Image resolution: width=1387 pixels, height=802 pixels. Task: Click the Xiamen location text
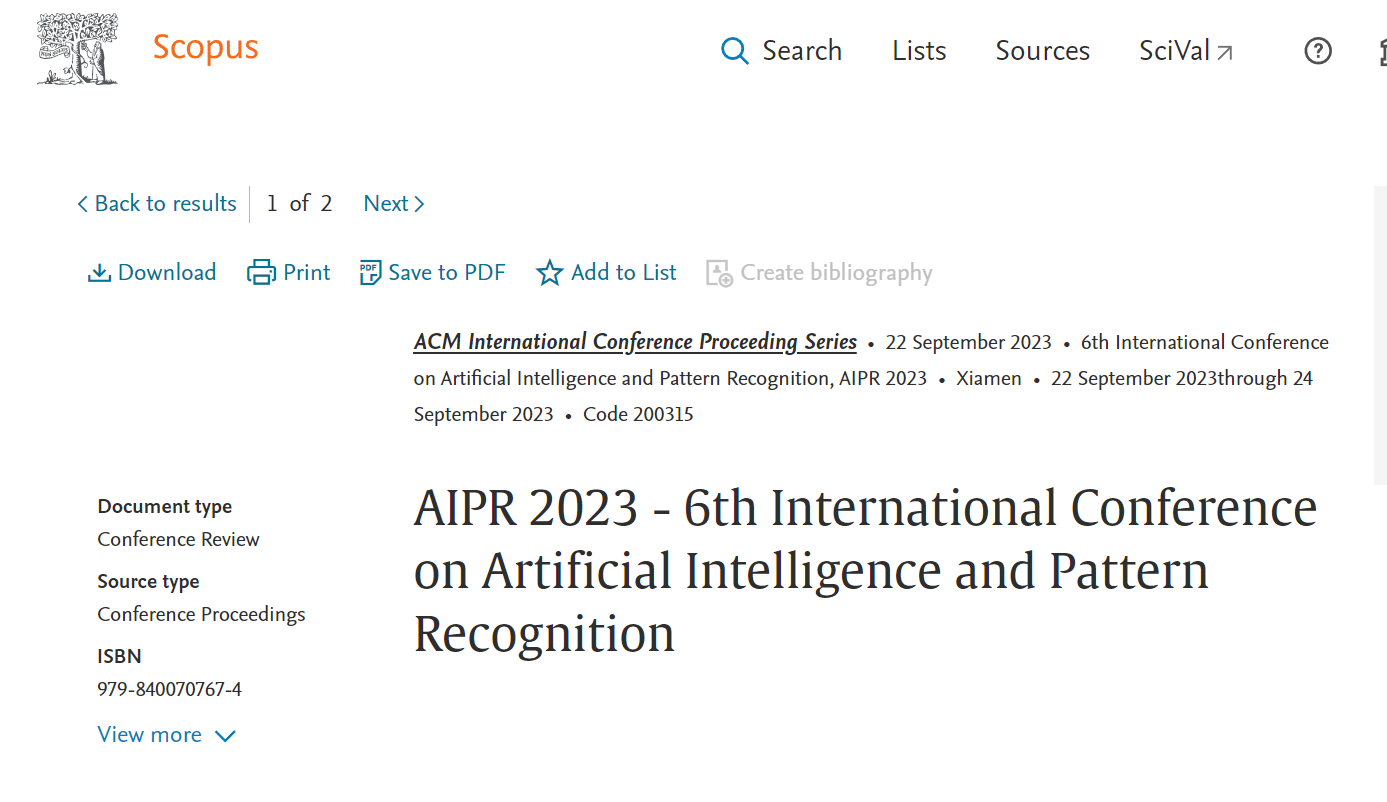[x=989, y=378]
